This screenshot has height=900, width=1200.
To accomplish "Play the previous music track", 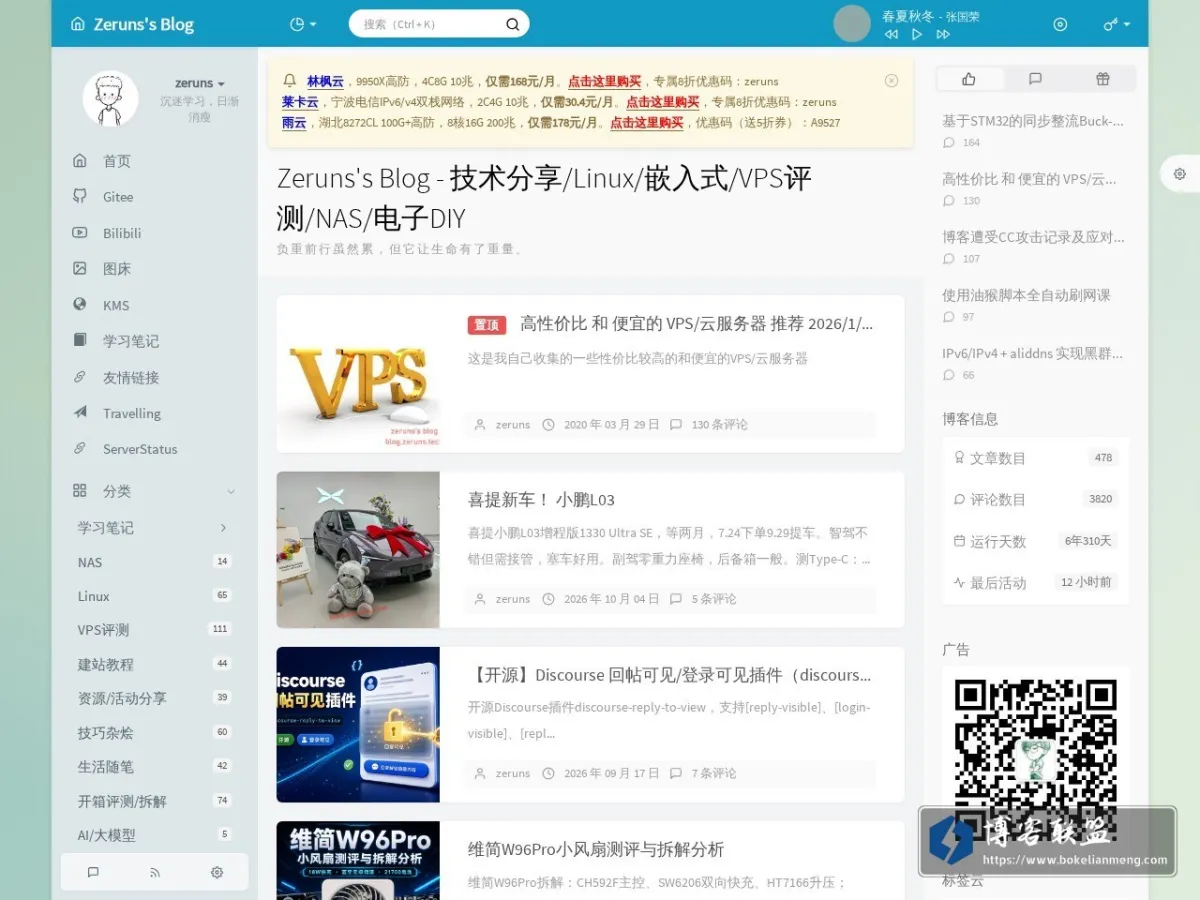I will pyautogui.click(x=891, y=34).
